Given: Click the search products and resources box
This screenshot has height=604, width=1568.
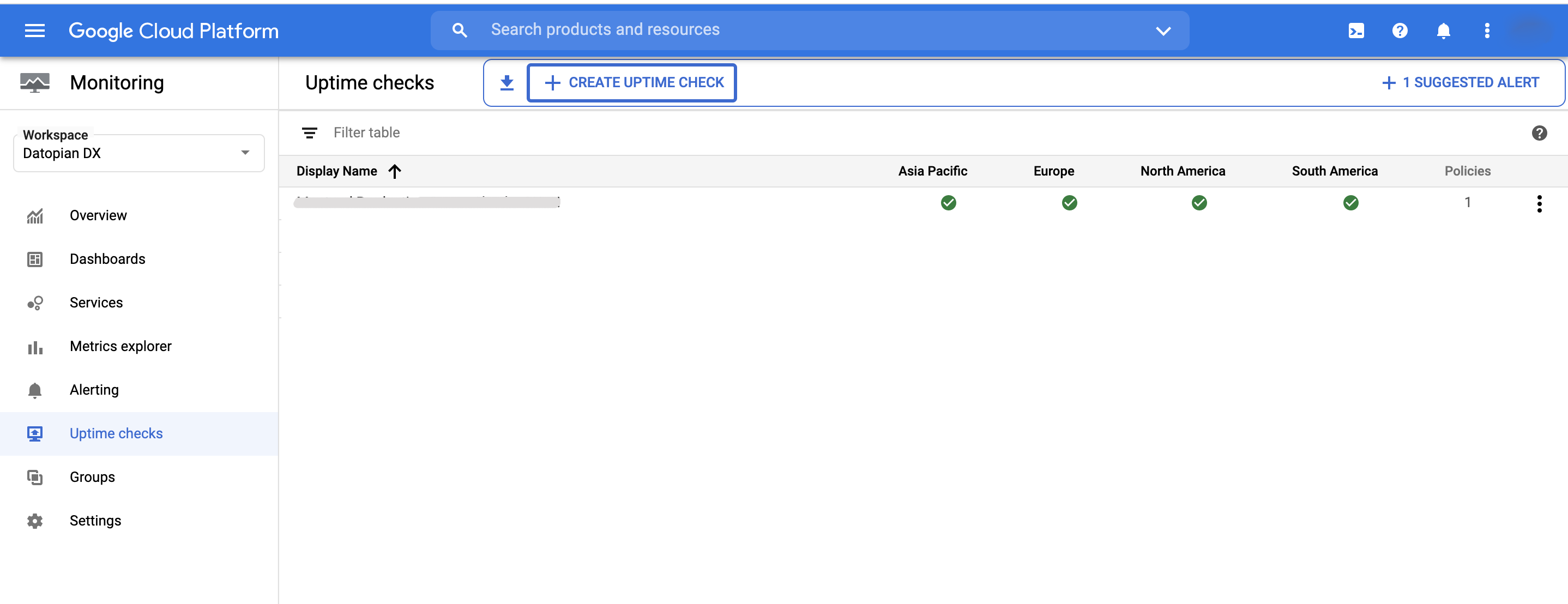Looking at the screenshot, I should (x=791, y=30).
